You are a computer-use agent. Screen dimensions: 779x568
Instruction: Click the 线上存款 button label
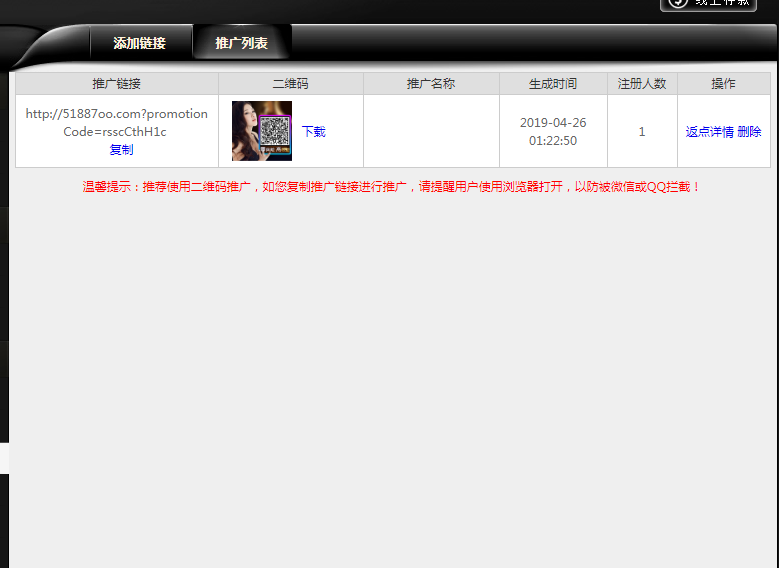tap(722, 3)
